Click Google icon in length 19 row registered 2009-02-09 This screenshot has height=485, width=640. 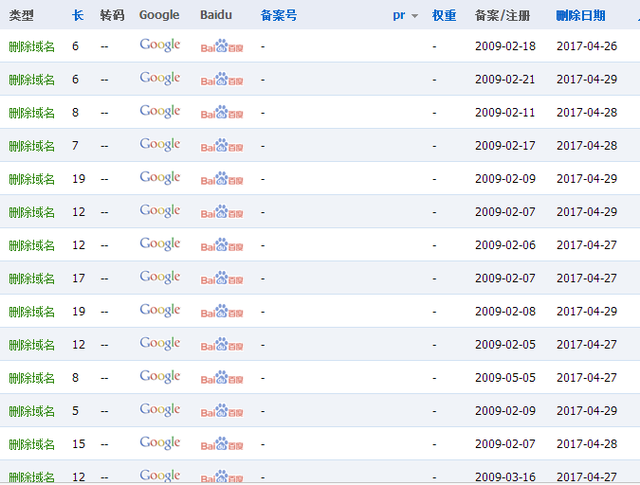[x=160, y=177]
